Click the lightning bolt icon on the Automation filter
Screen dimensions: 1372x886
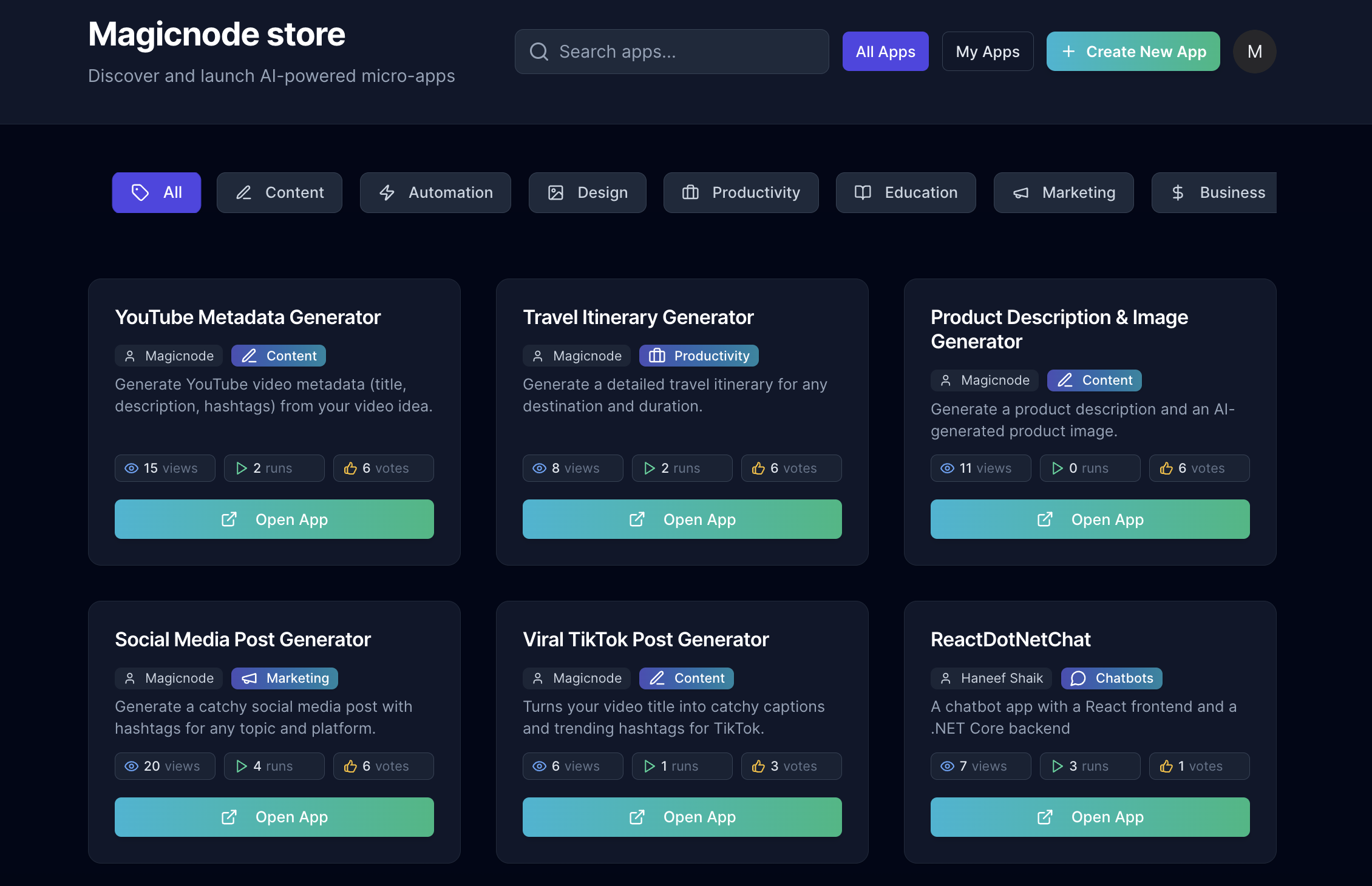(x=387, y=192)
